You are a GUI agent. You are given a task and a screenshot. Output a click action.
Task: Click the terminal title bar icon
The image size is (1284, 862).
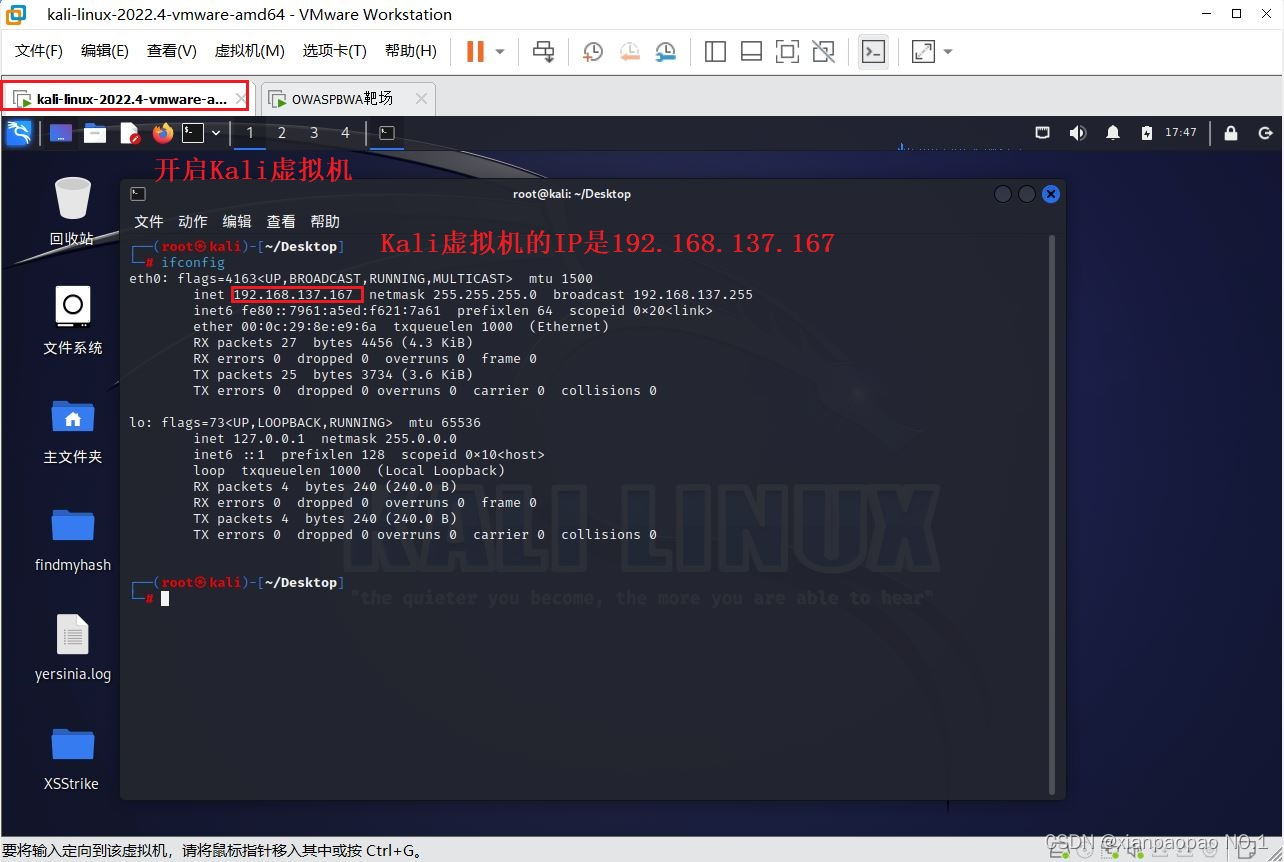click(x=138, y=194)
